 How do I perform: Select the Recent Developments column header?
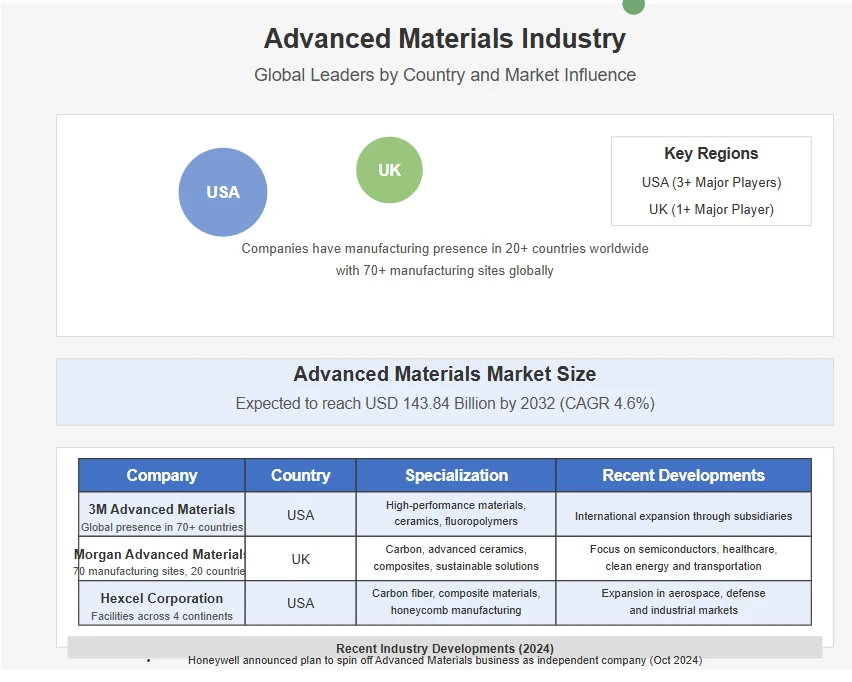pos(682,475)
